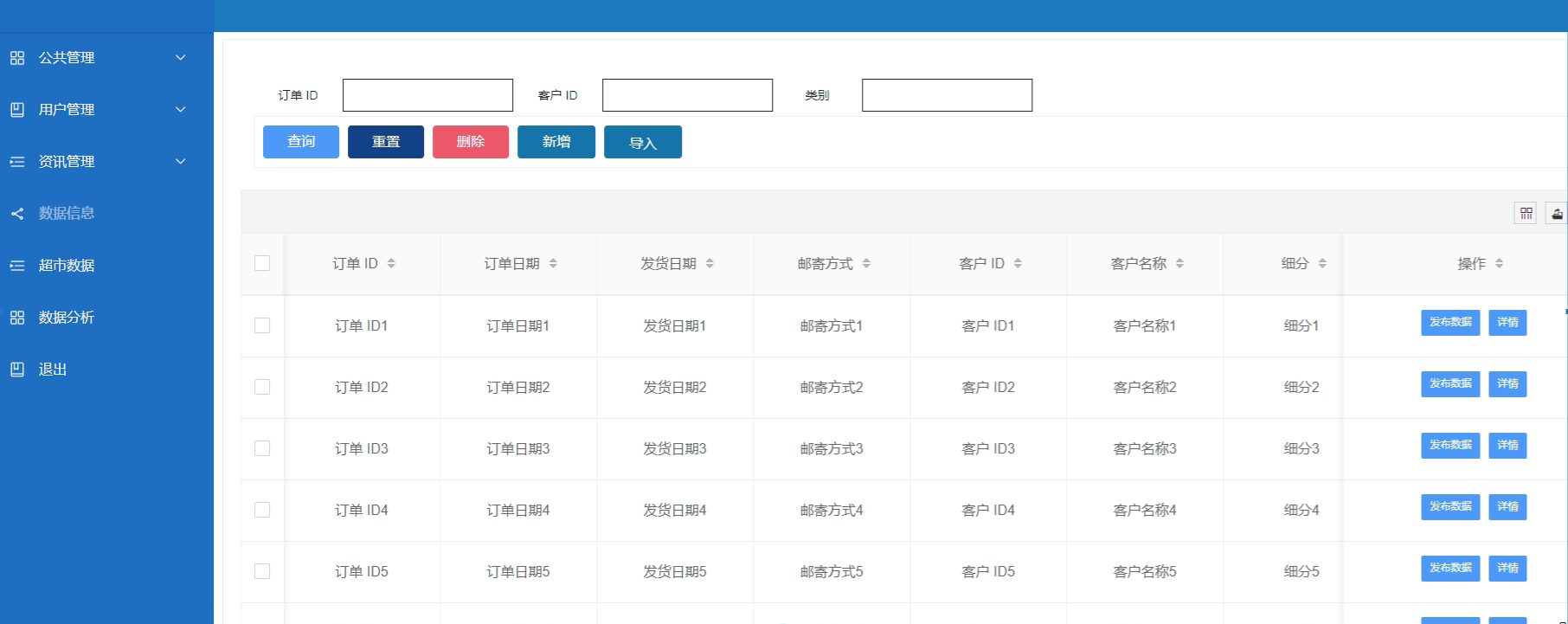
Task: Click 详情 for the 订单 ID5 row
Action: point(1507,569)
